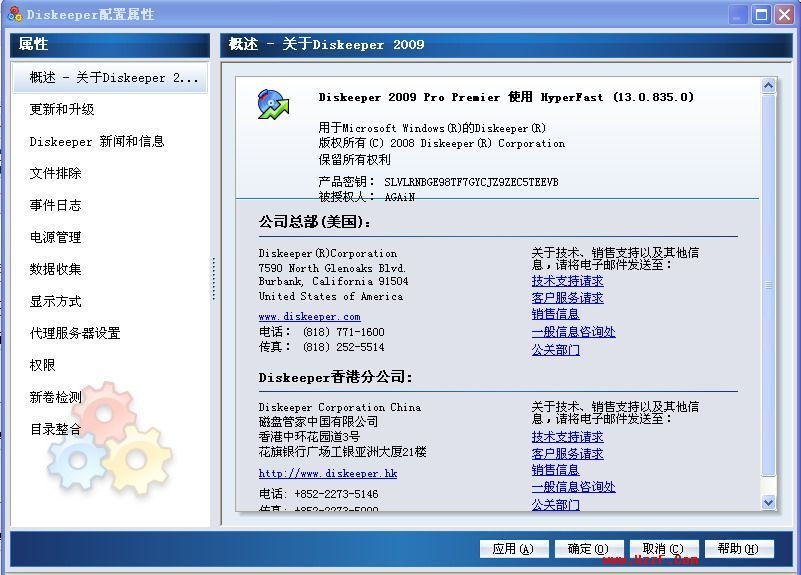The image size is (801, 575).
Task: Click 一般信息咨询处 under US headquarters
Action: tap(573, 332)
